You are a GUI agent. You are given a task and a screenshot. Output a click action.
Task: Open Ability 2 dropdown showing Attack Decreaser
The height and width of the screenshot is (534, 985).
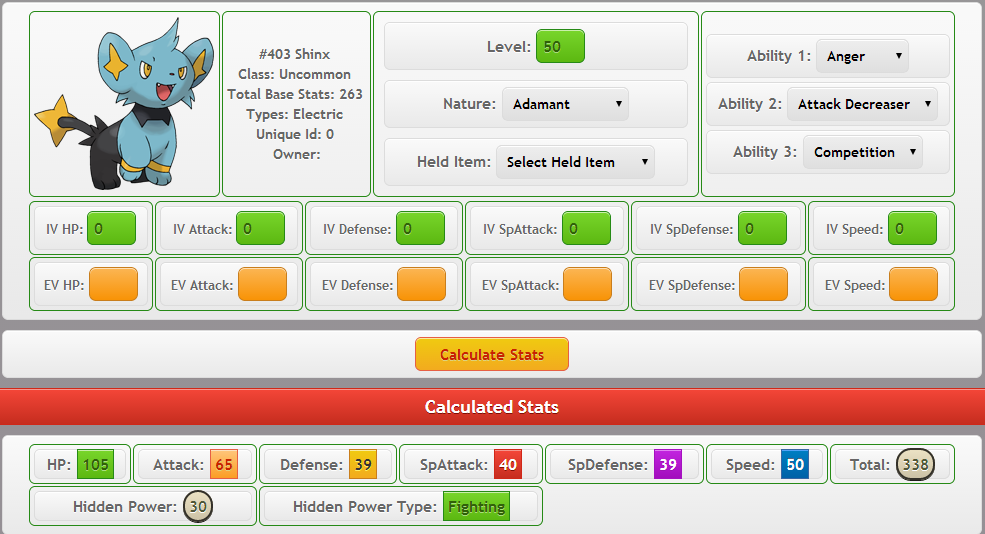[862, 104]
